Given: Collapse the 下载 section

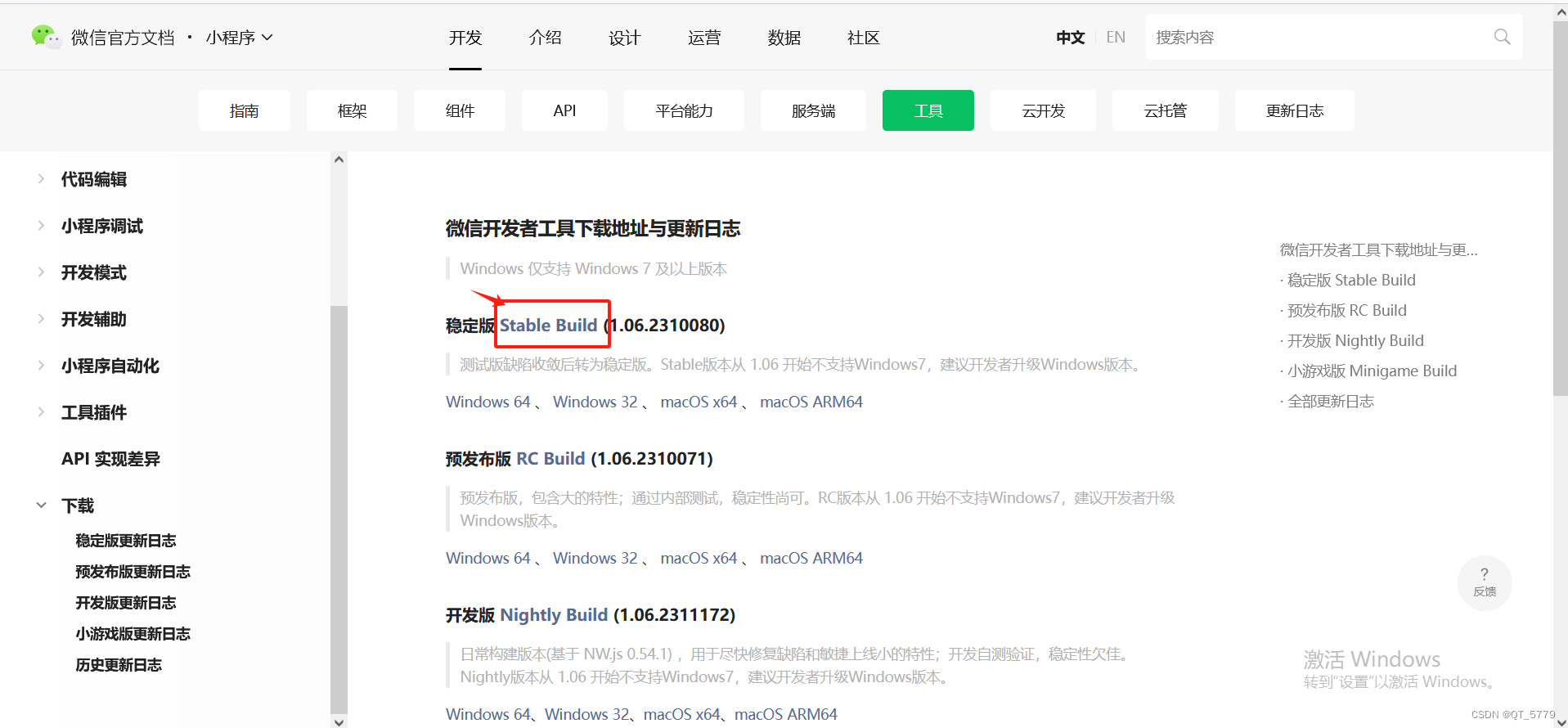Looking at the screenshot, I should (x=41, y=506).
